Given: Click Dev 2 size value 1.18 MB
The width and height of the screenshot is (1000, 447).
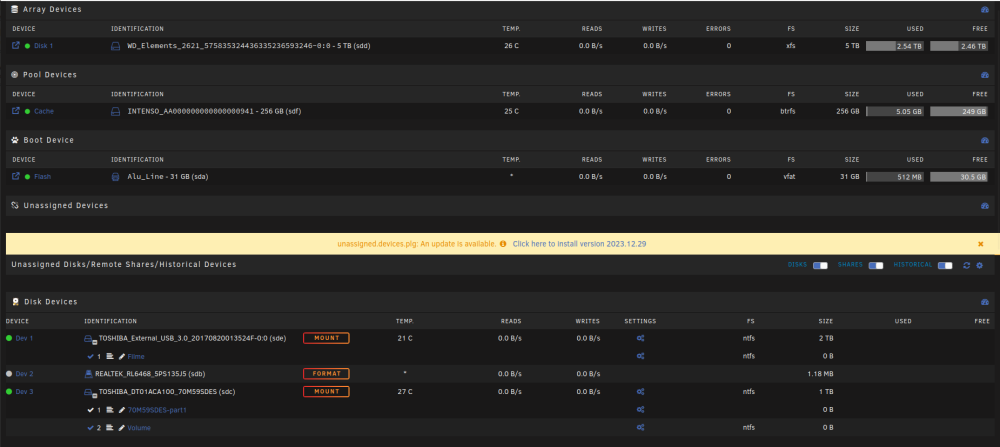Looking at the screenshot, I should (820, 374).
